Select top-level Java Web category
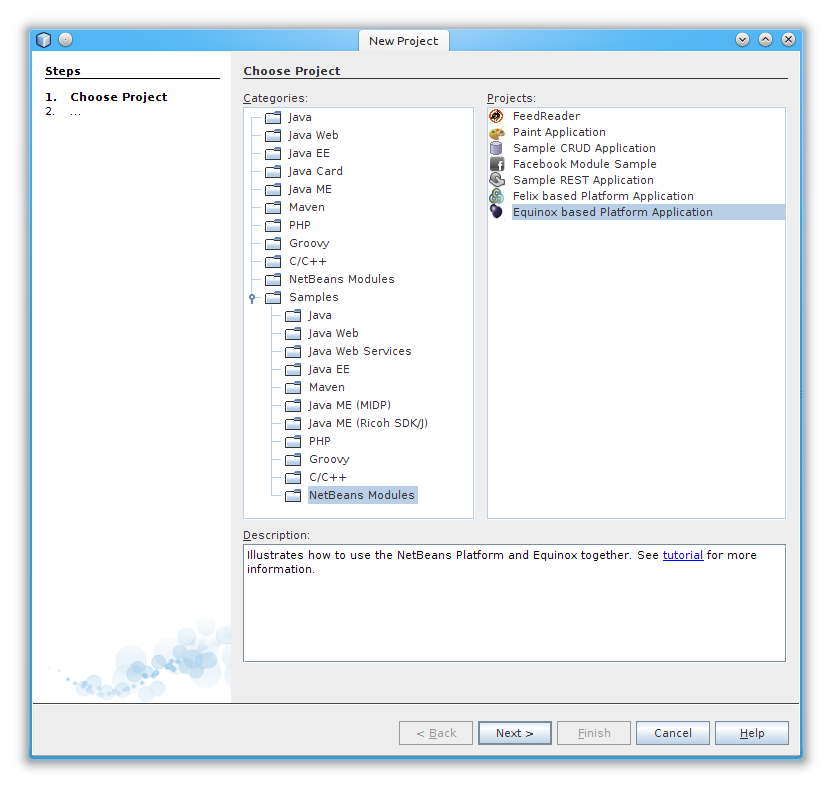The image size is (832, 788). point(313,135)
